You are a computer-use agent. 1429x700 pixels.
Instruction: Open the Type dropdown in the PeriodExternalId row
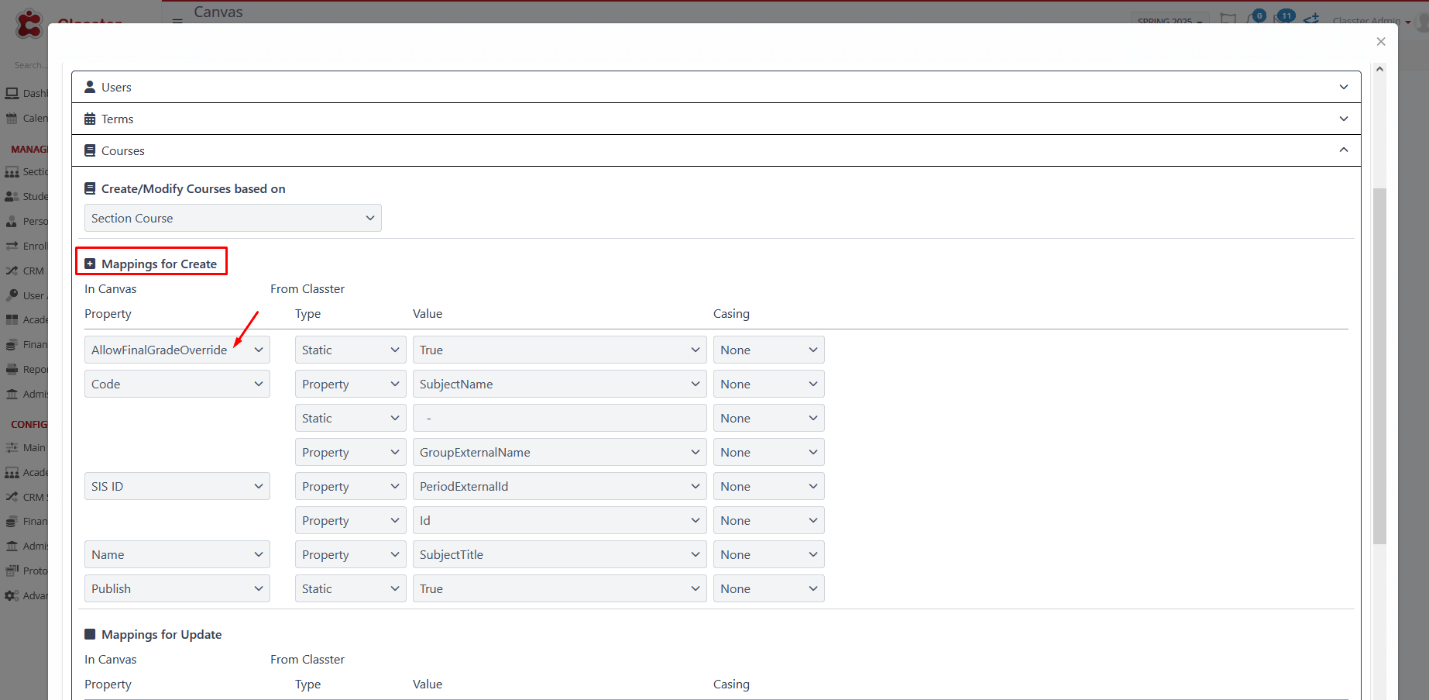pos(351,487)
